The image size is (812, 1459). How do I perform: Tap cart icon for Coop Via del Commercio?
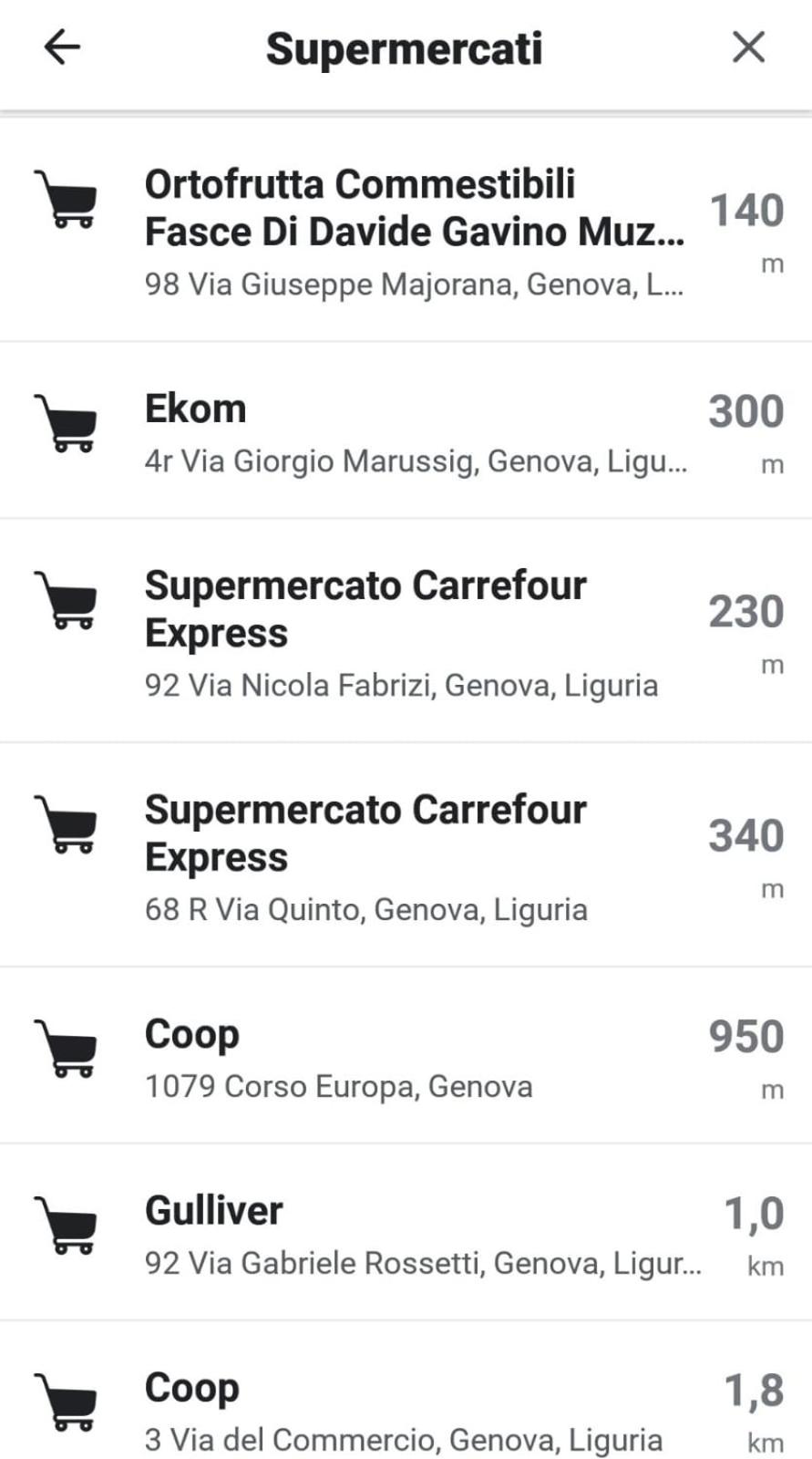[x=66, y=1402]
